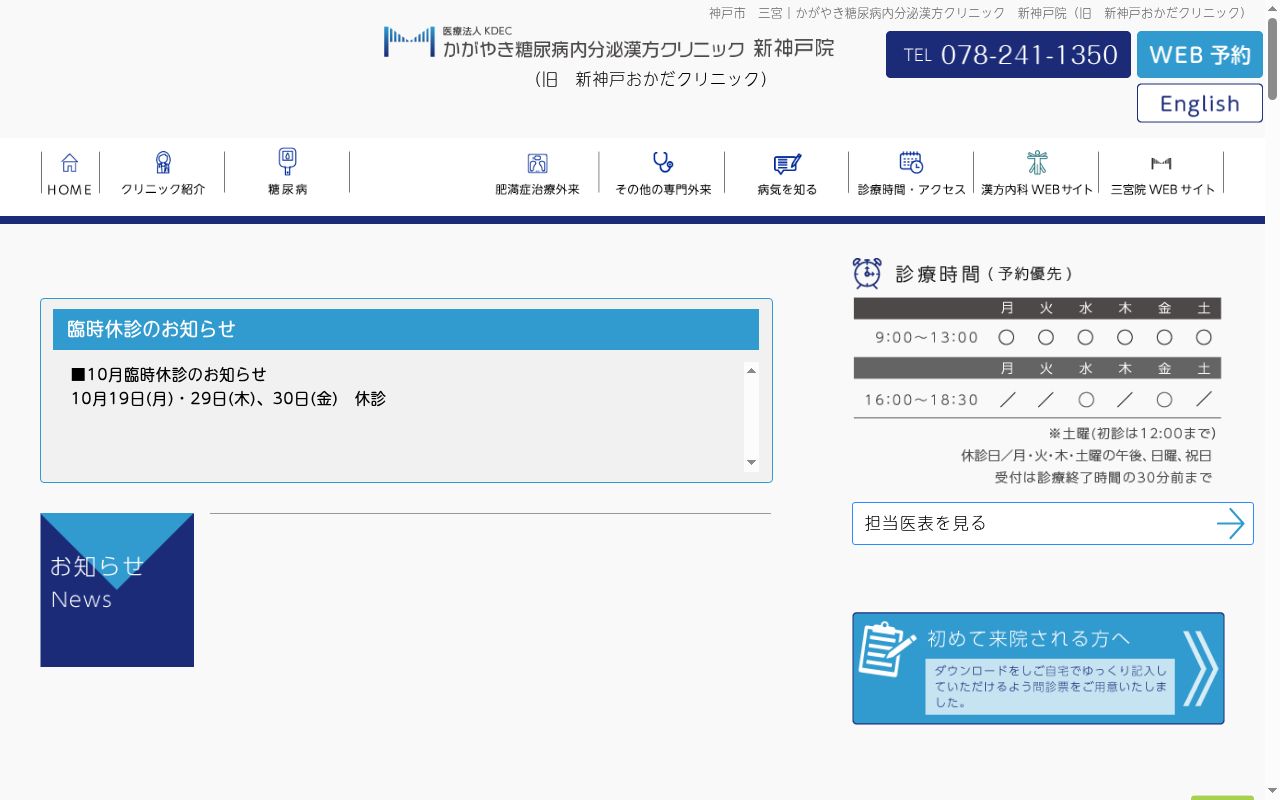This screenshot has height=800, width=1280.
Task: Open 肥満症治療外来 menu label
Action: coord(537,190)
